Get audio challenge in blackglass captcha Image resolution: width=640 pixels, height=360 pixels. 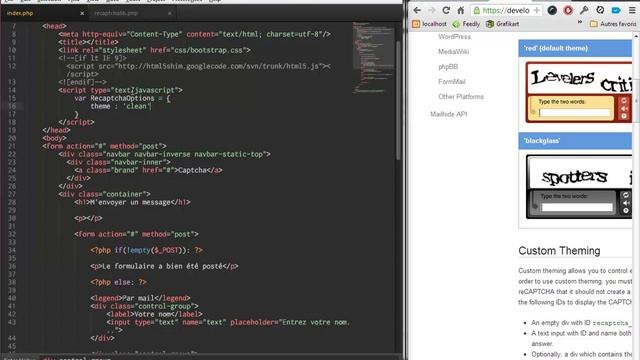[626, 203]
